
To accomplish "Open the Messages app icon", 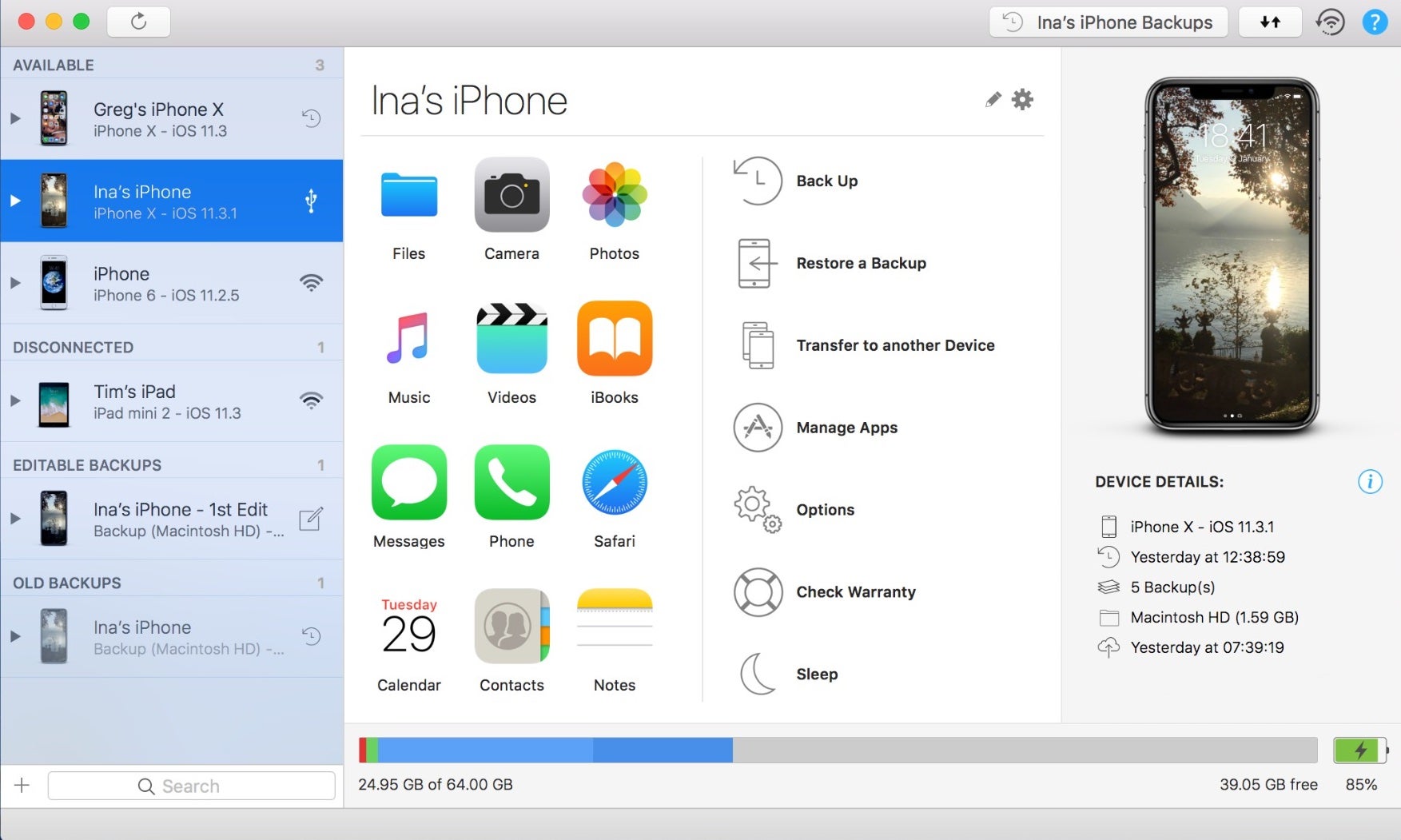I will [x=408, y=482].
